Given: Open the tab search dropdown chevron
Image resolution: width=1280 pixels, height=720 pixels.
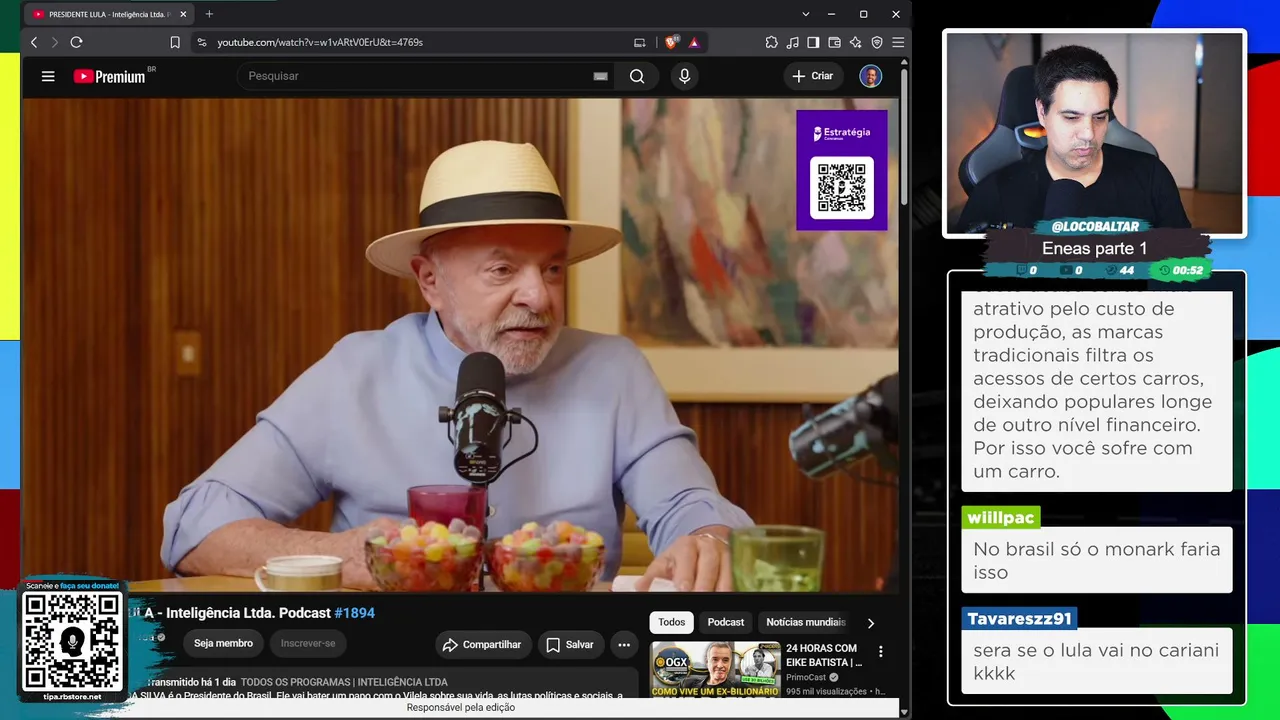Looking at the screenshot, I should tap(806, 14).
